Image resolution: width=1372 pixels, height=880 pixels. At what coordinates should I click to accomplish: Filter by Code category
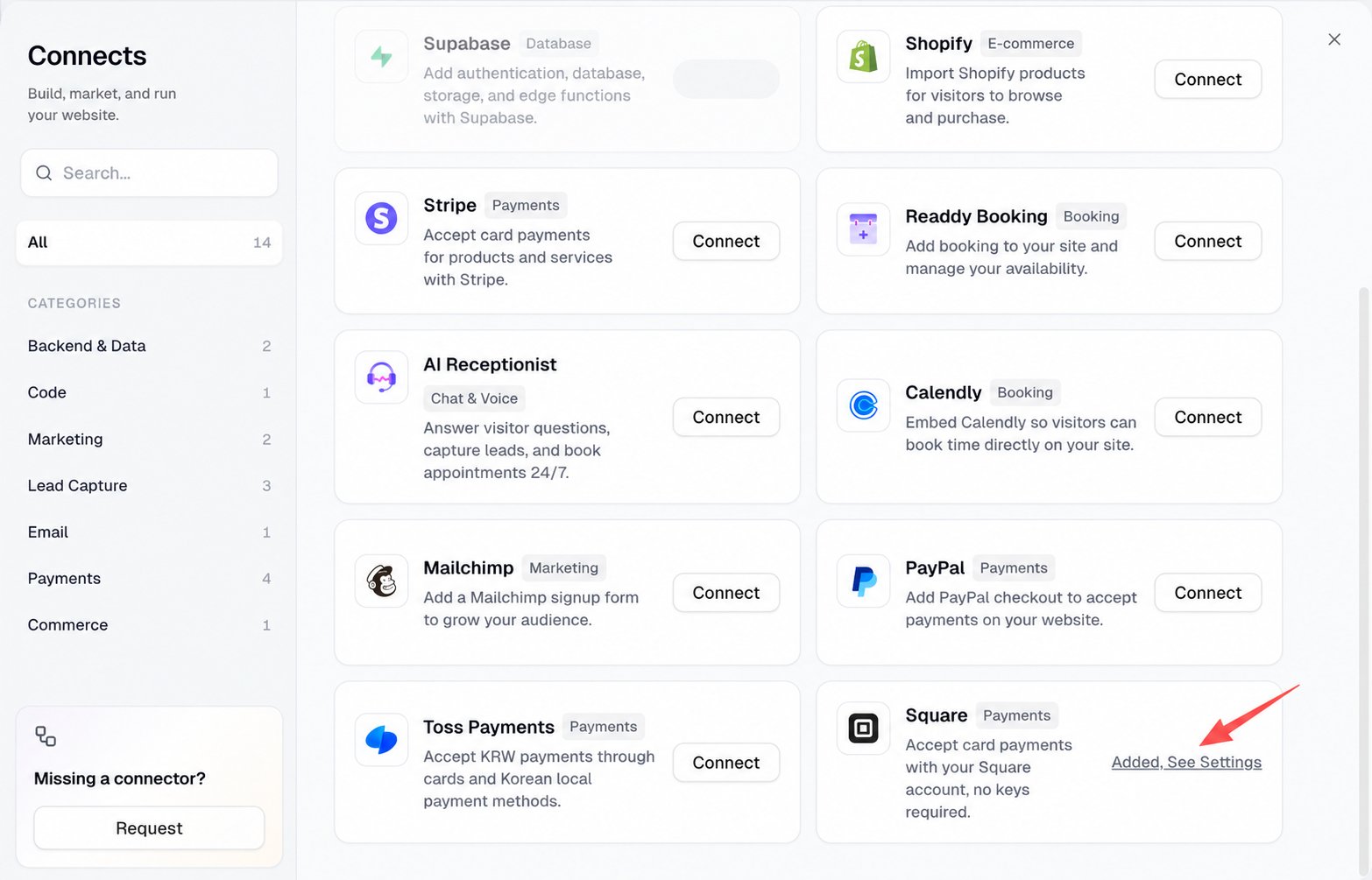tap(149, 392)
